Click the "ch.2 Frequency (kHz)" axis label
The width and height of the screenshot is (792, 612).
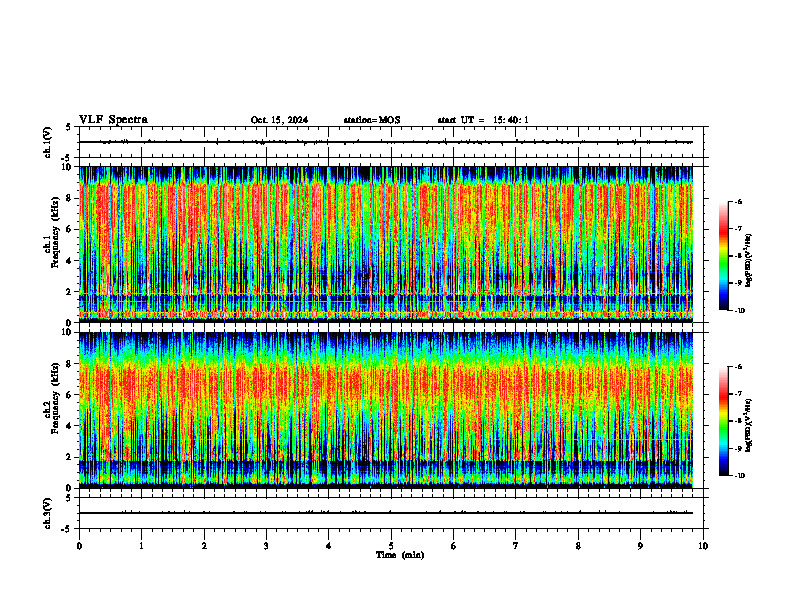coord(52,397)
